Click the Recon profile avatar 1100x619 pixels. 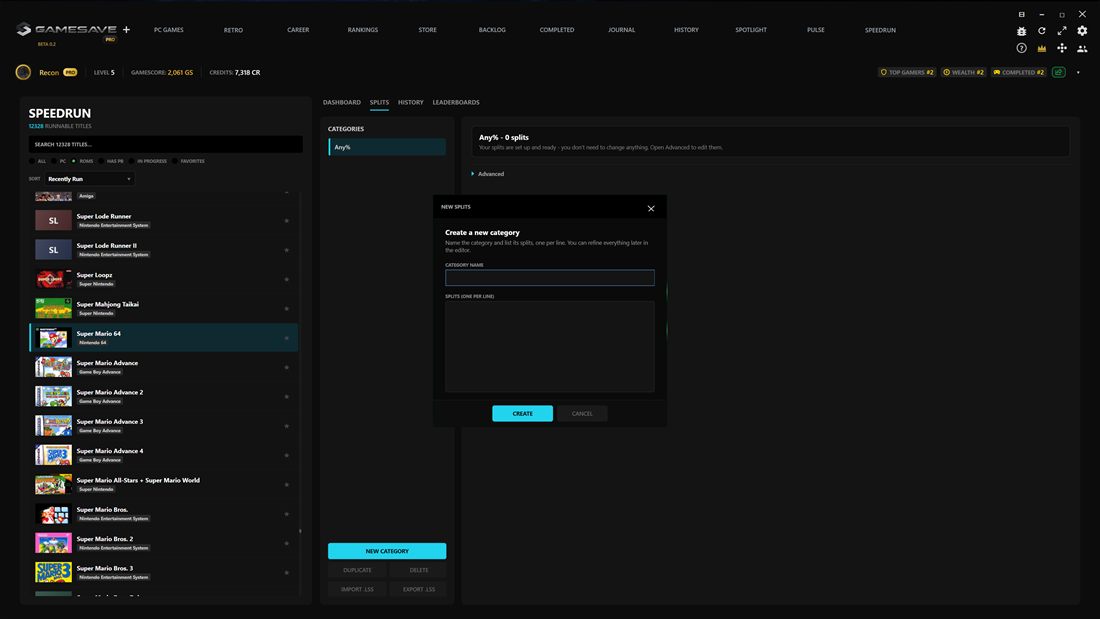tap(23, 72)
